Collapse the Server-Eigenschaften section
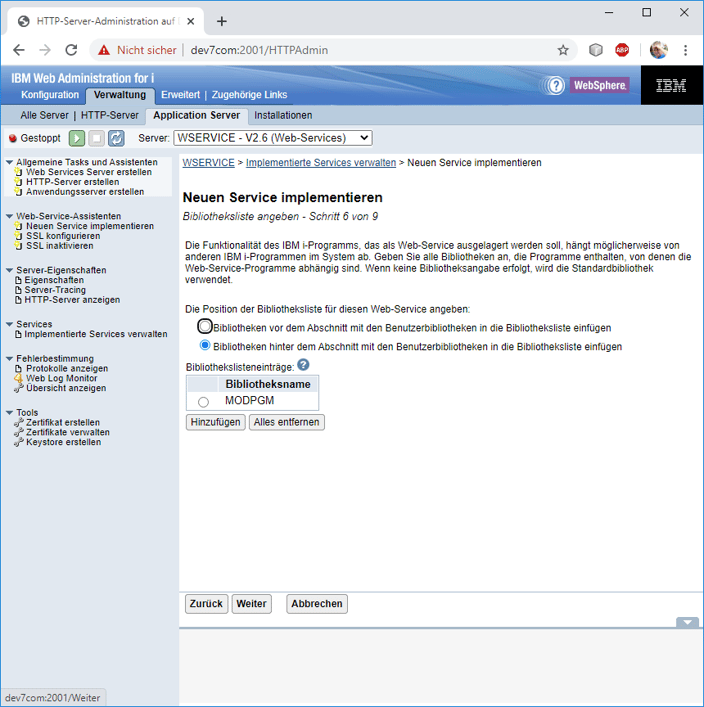Screen dimensions: 704x707 coord(9,270)
